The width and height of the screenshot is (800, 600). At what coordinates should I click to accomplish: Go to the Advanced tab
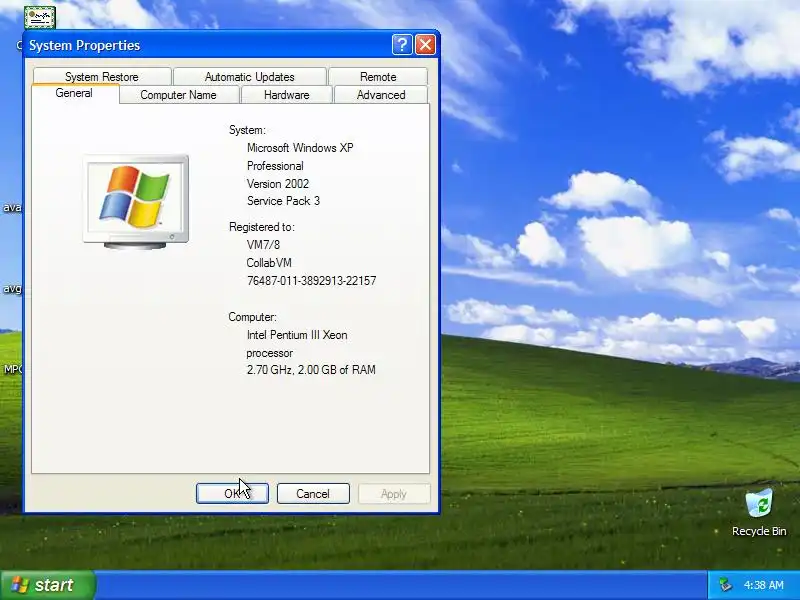[381, 95]
